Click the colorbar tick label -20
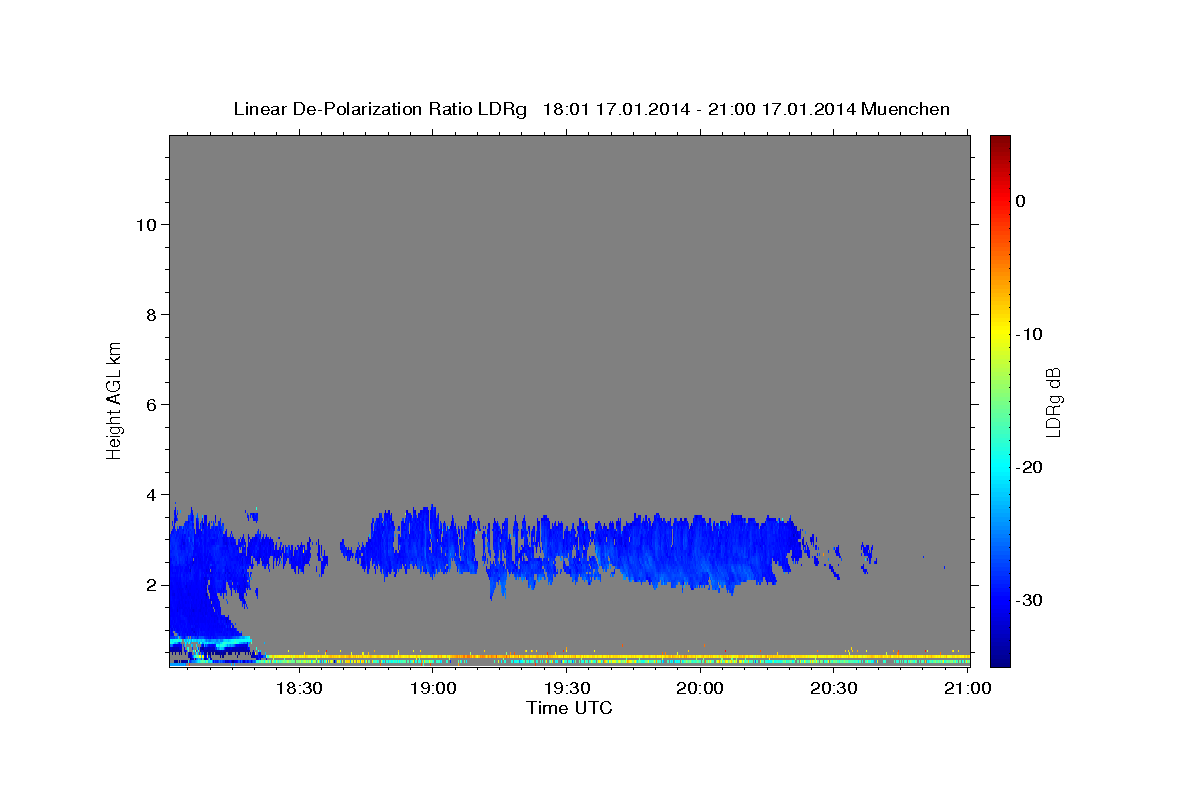This screenshot has height=800, width=1200. point(1029,467)
